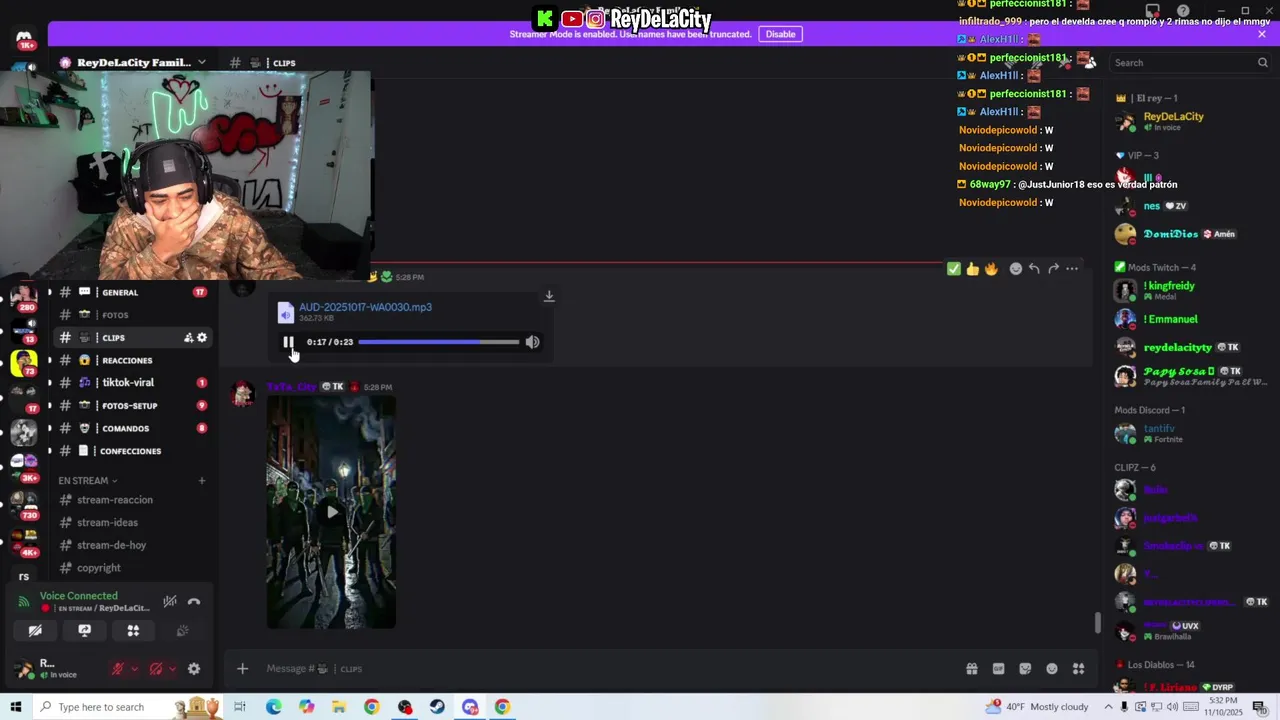
Task: Open the More options menu on the message
Action: point(1072,268)
